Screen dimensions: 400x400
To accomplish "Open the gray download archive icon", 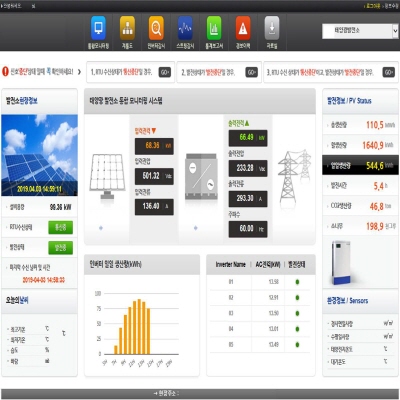I will (272, 28).
